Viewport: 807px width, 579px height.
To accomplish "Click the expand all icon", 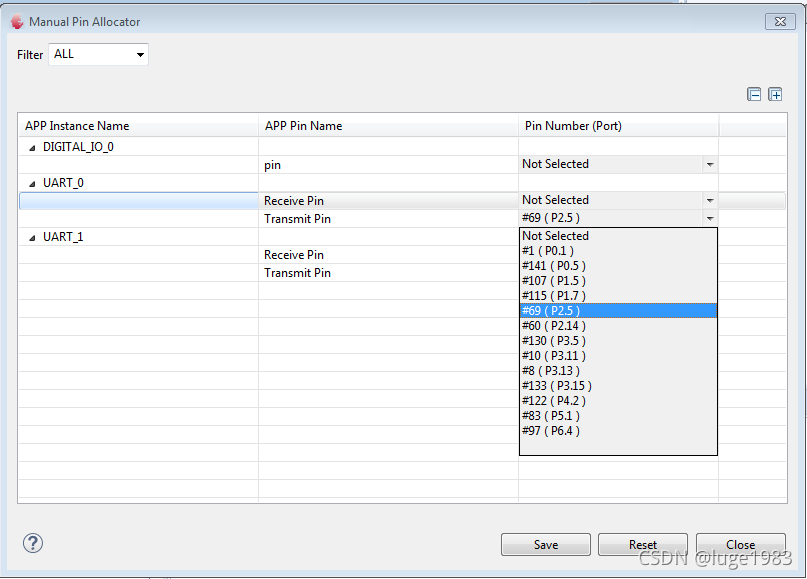I will coord(775,95).
